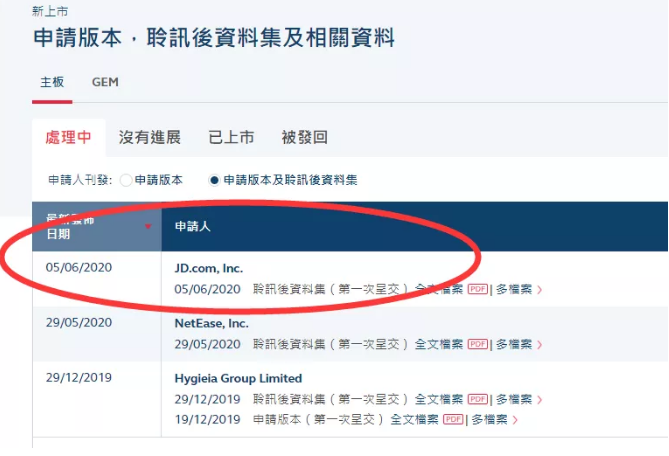Expand Hygieia 29/12/2019 多檔案 chevron
The image size is (669, 456).
[x=540, y=399]
